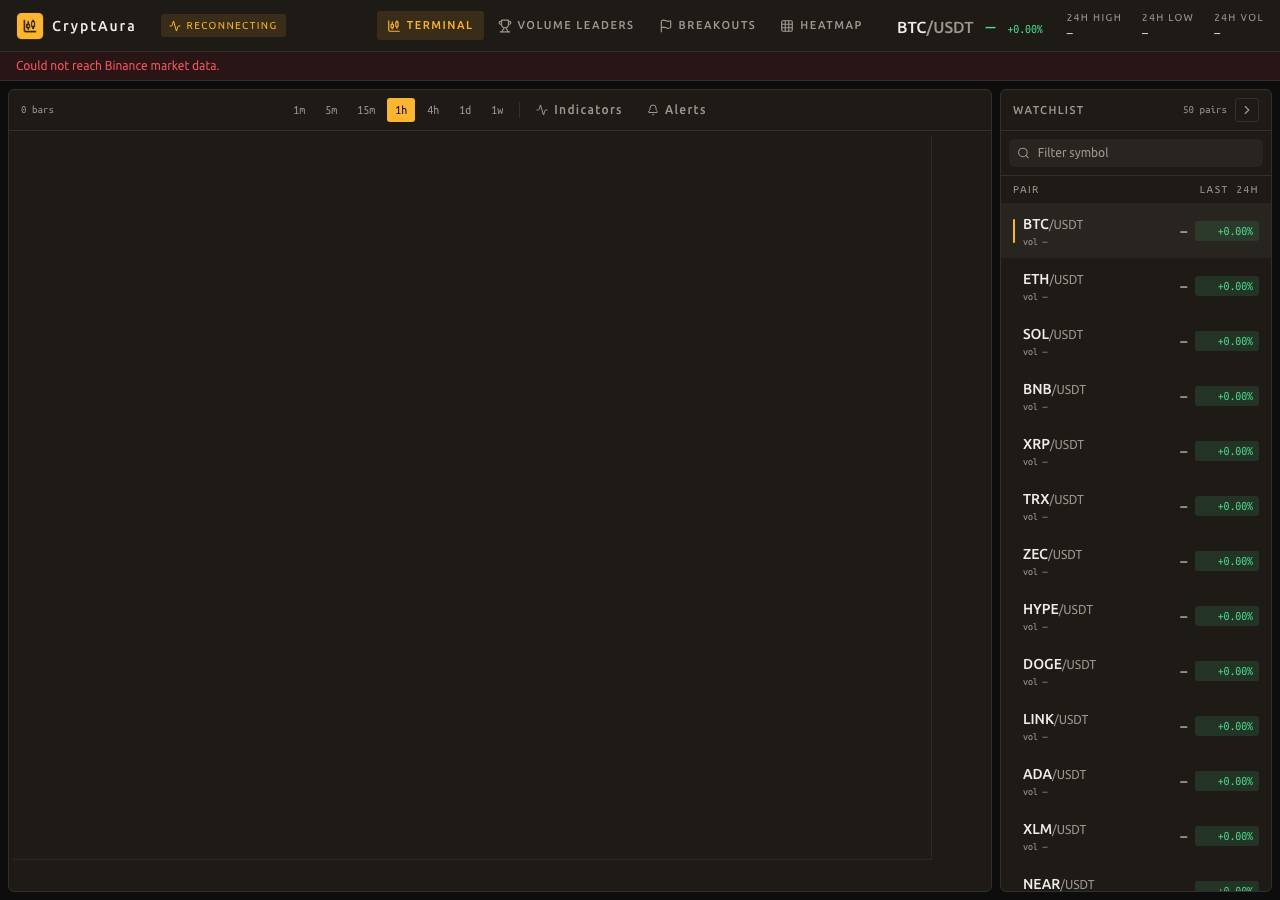This screenshot has width=1280, height=900.
Task: Click the BTC/USDT pair title in header
Action: [935, 28]
